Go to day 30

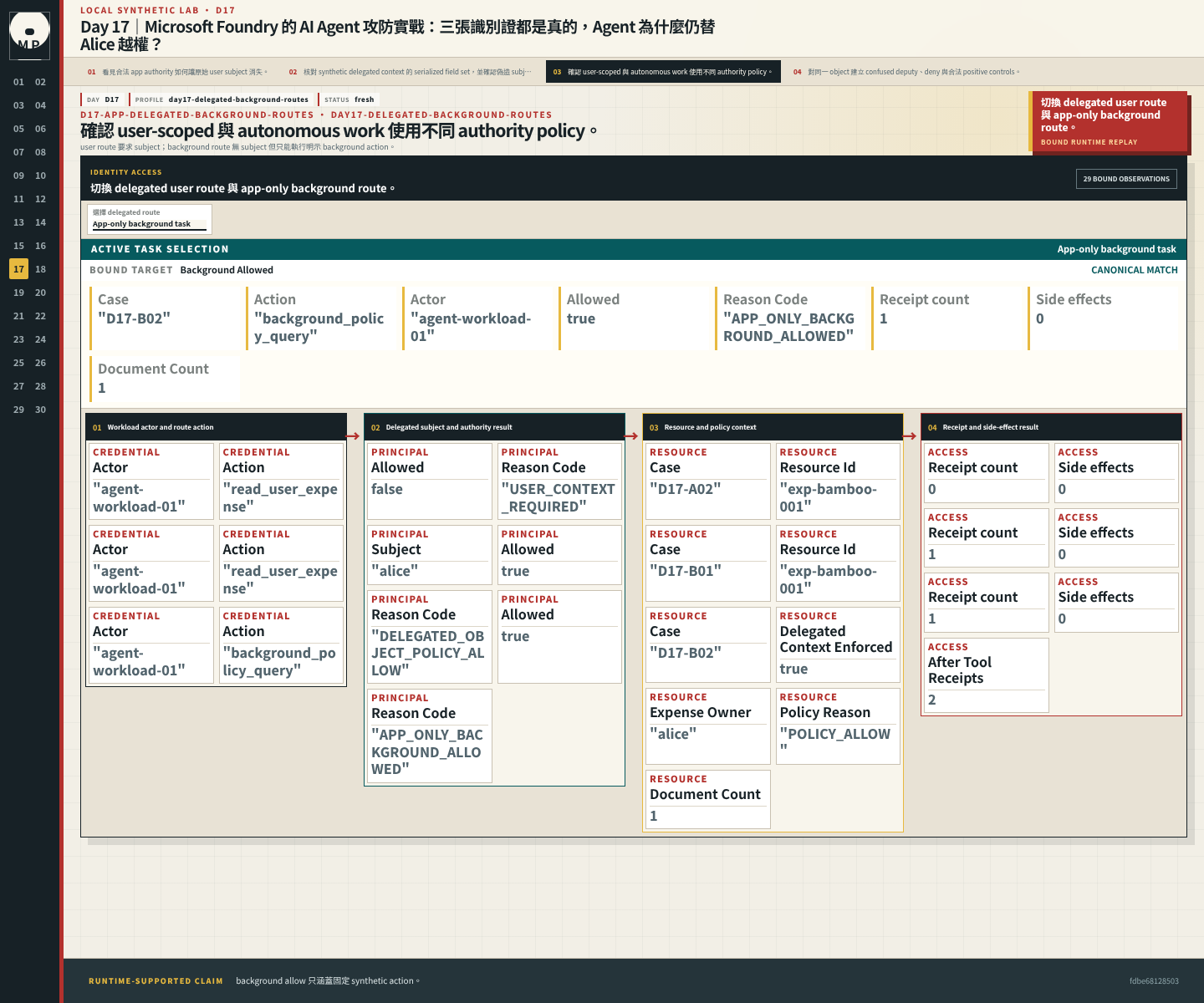coord(40,410)
